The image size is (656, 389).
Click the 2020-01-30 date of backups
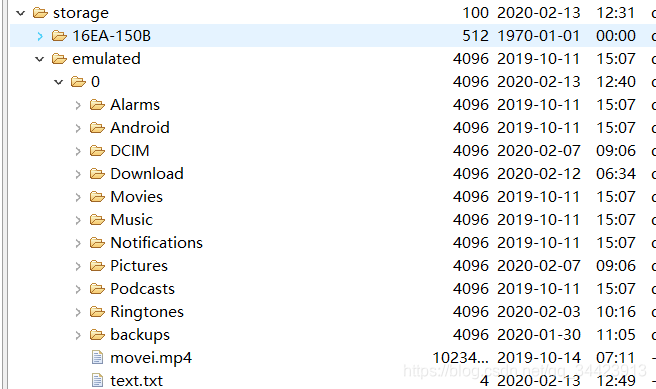click(x=538, y=335)
